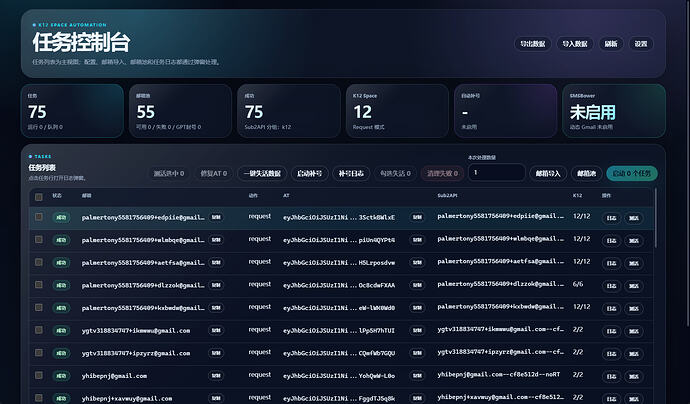
Task: Select the task stat card showing 75 with 运行 0
Action: point(72,111)
